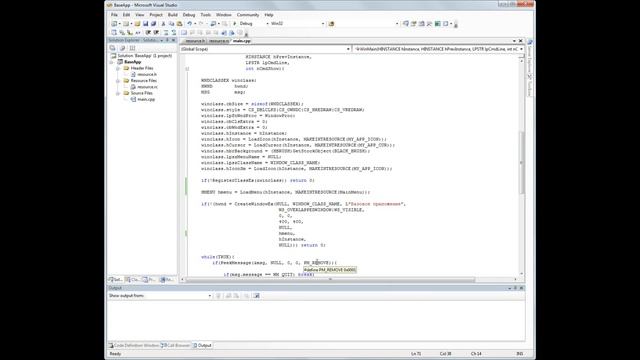640x360 pixels.
Task: Click Solution Explorer Properties icon
Action: point(113,48)
